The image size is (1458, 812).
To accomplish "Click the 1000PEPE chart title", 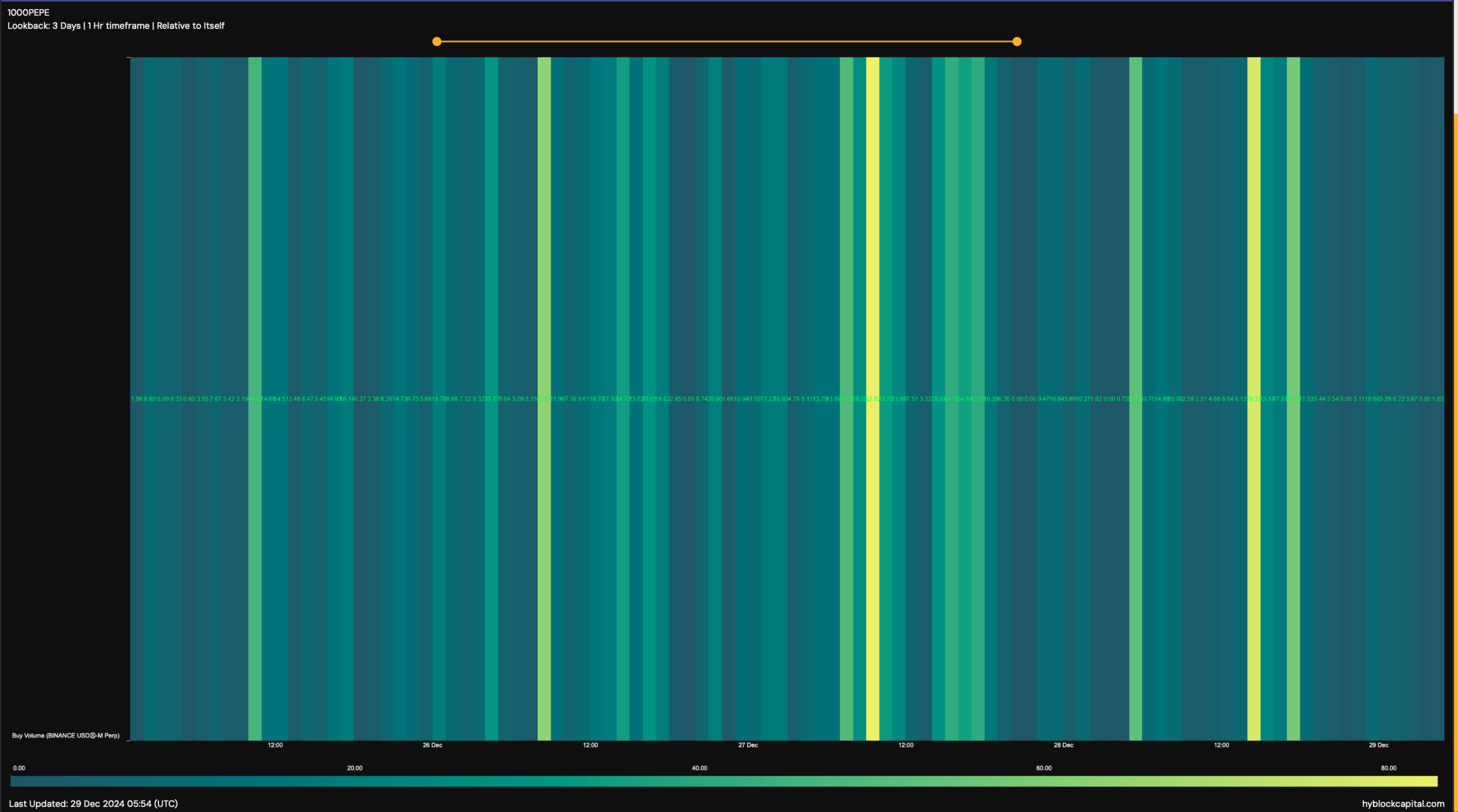I will 28,13.
